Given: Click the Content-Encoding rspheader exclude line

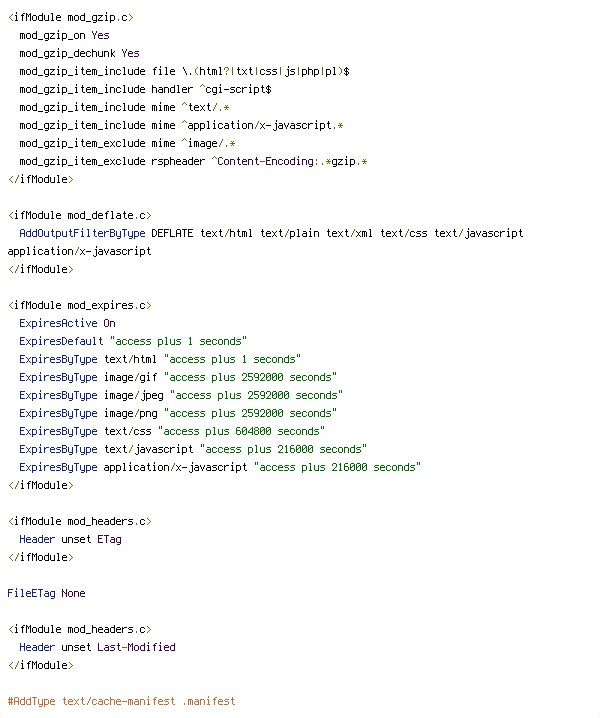Looking at the screenshot, I should pyautogui.click(x=193, y=161).
